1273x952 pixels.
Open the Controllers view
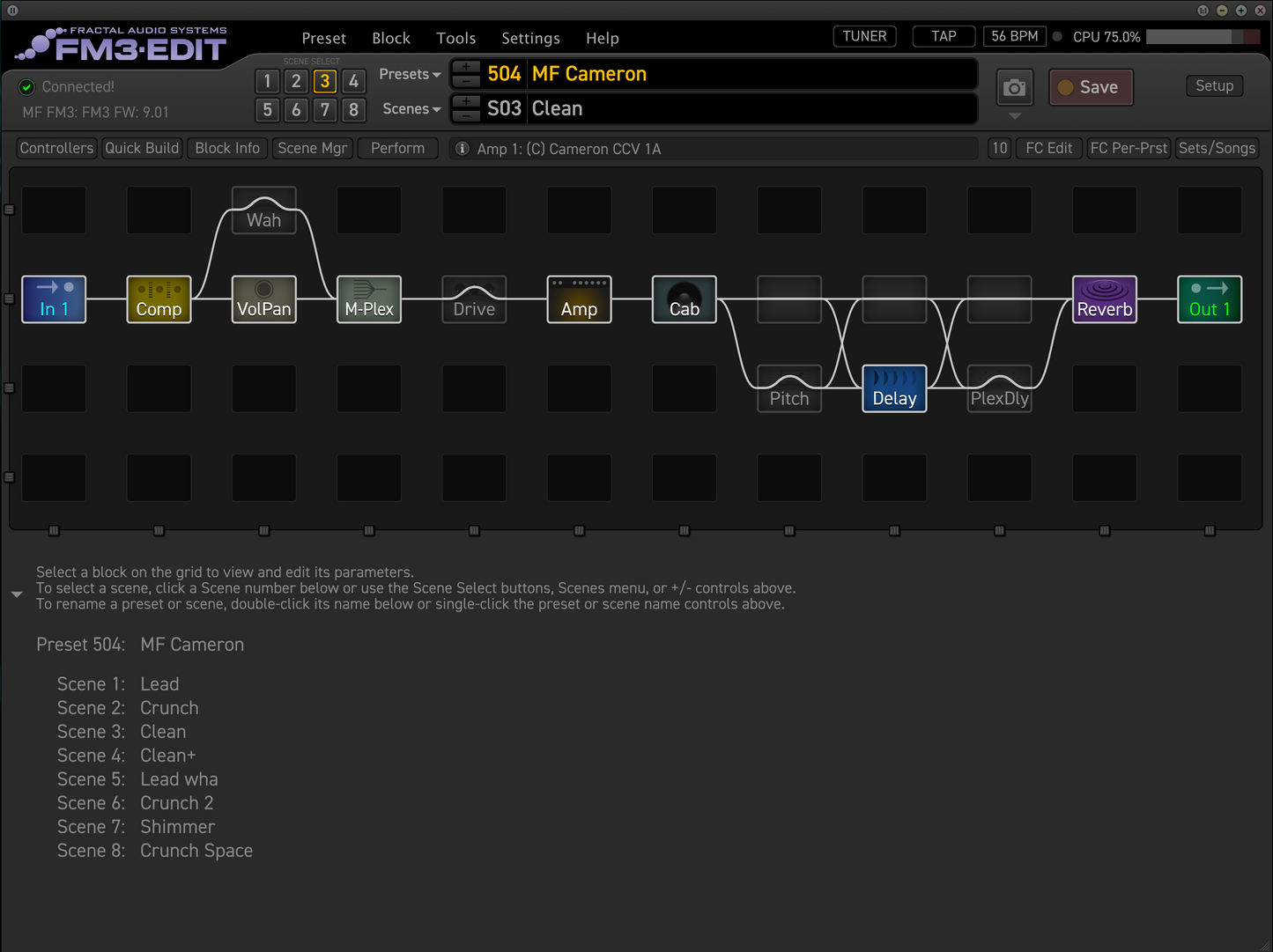[56, 148]
